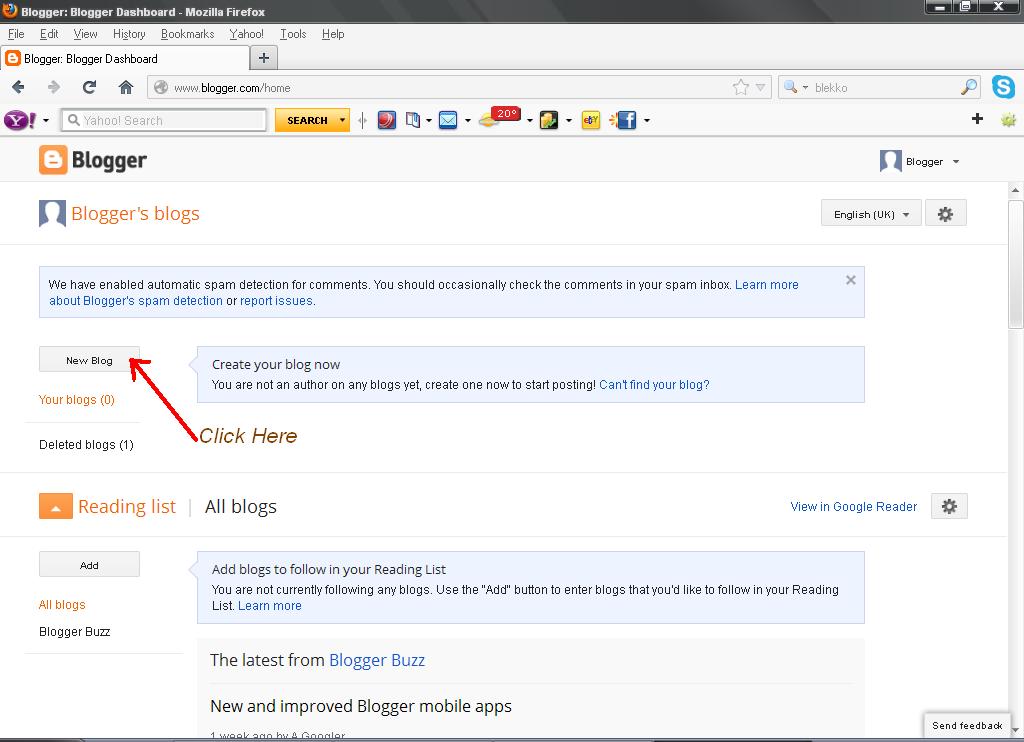Click the plus icon on Yahoo toolbar
Screen dimensions: 1024x742
pos(977,119)
